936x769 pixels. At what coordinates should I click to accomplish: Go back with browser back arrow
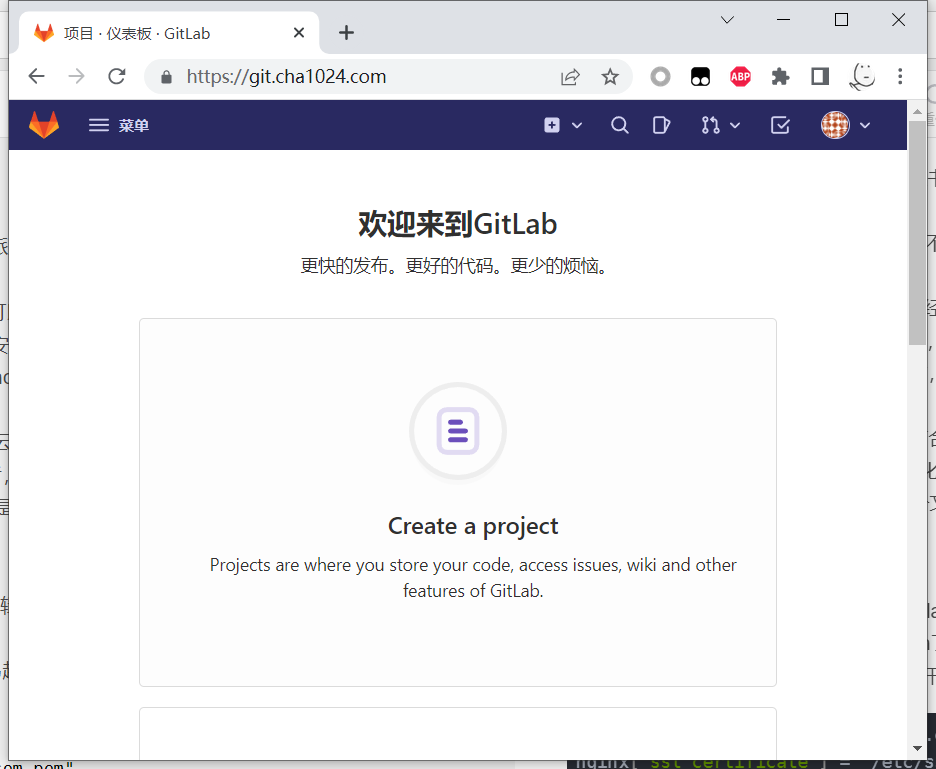click(x=37, y=76)
